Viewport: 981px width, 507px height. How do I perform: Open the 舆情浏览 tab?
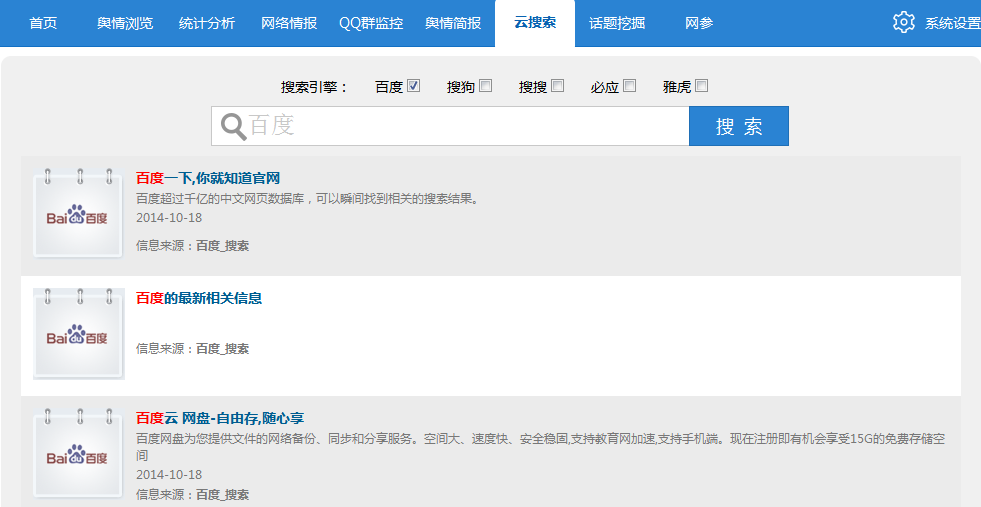click(x=125, y=23)
